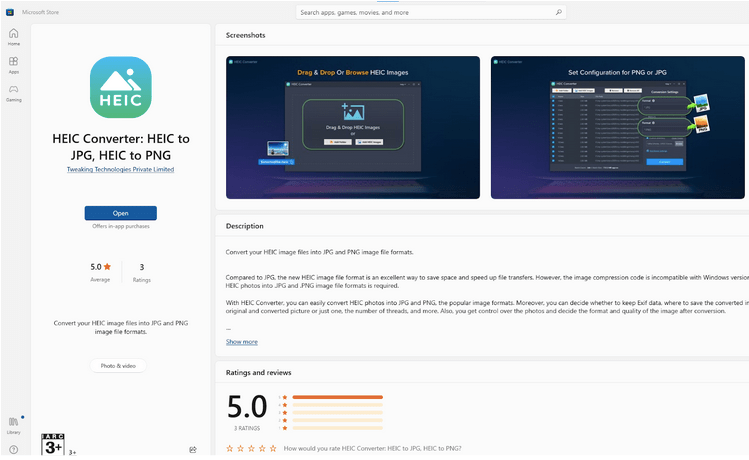Image resolution: width=749 pixels, height=460 pixels.
Task: Rate the app one star
Action: click(229, 448)
